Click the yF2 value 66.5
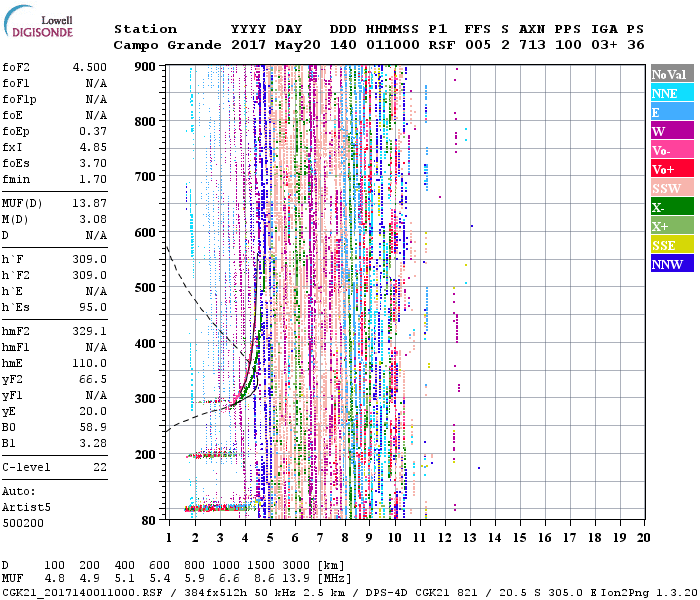 coord(93,379)
